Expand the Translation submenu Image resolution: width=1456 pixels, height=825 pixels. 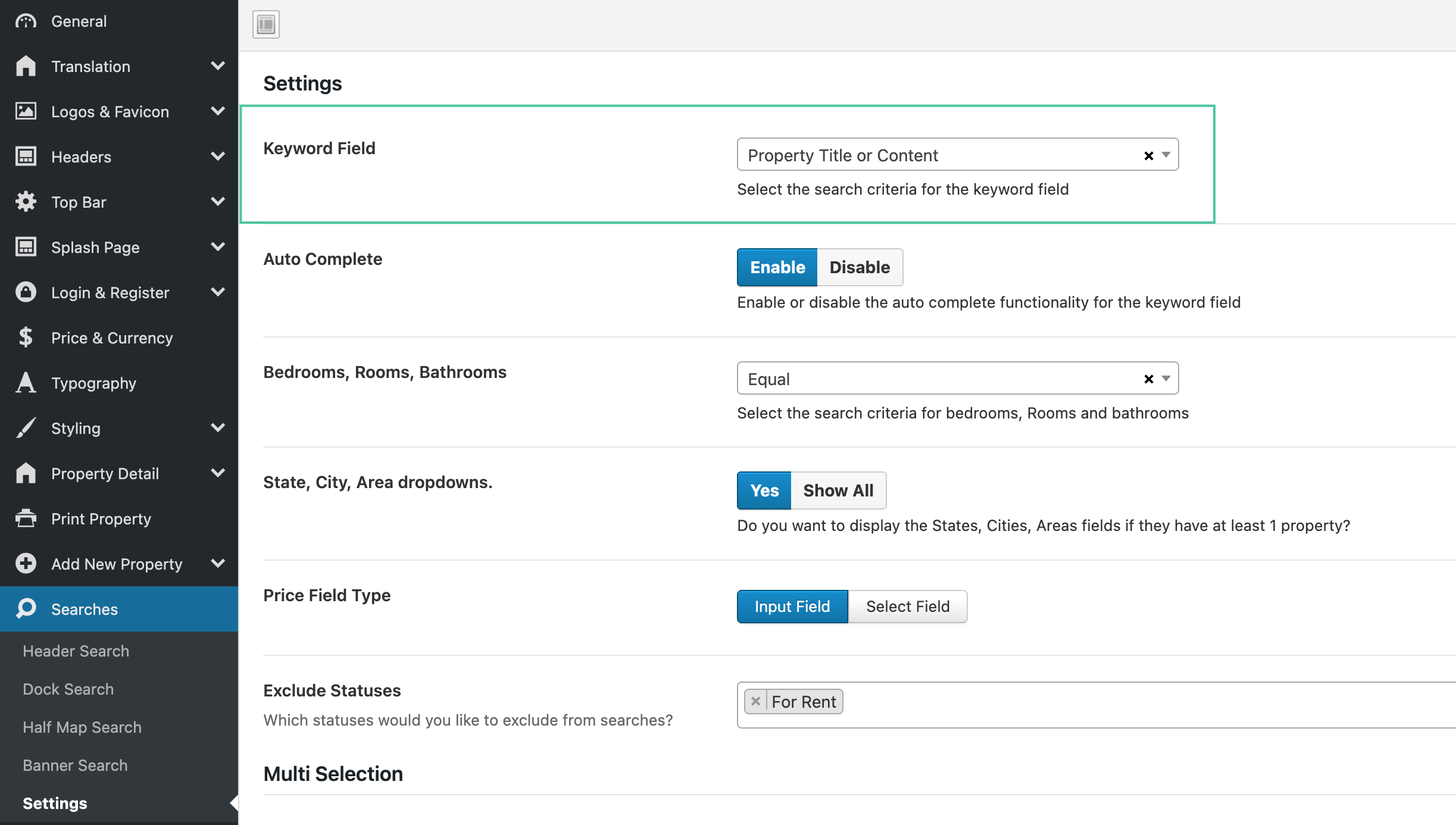pos(218,66)
